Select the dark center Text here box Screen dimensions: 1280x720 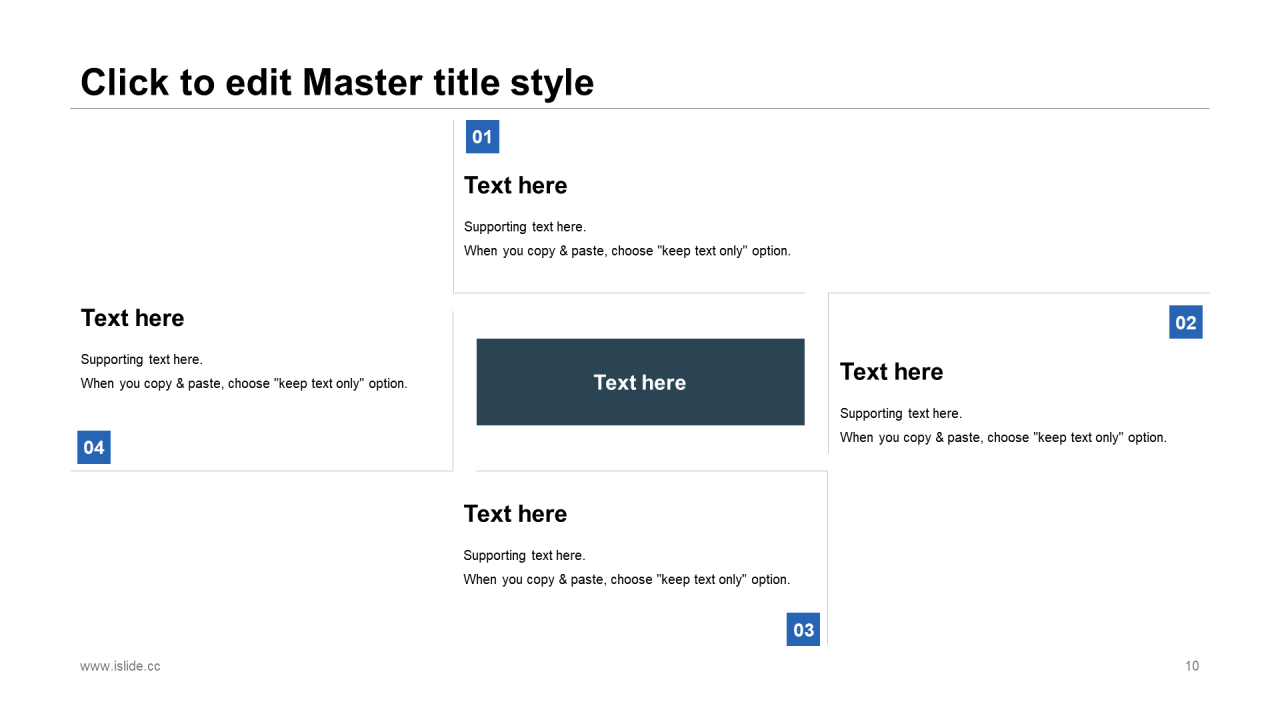(x=640, y=382)
